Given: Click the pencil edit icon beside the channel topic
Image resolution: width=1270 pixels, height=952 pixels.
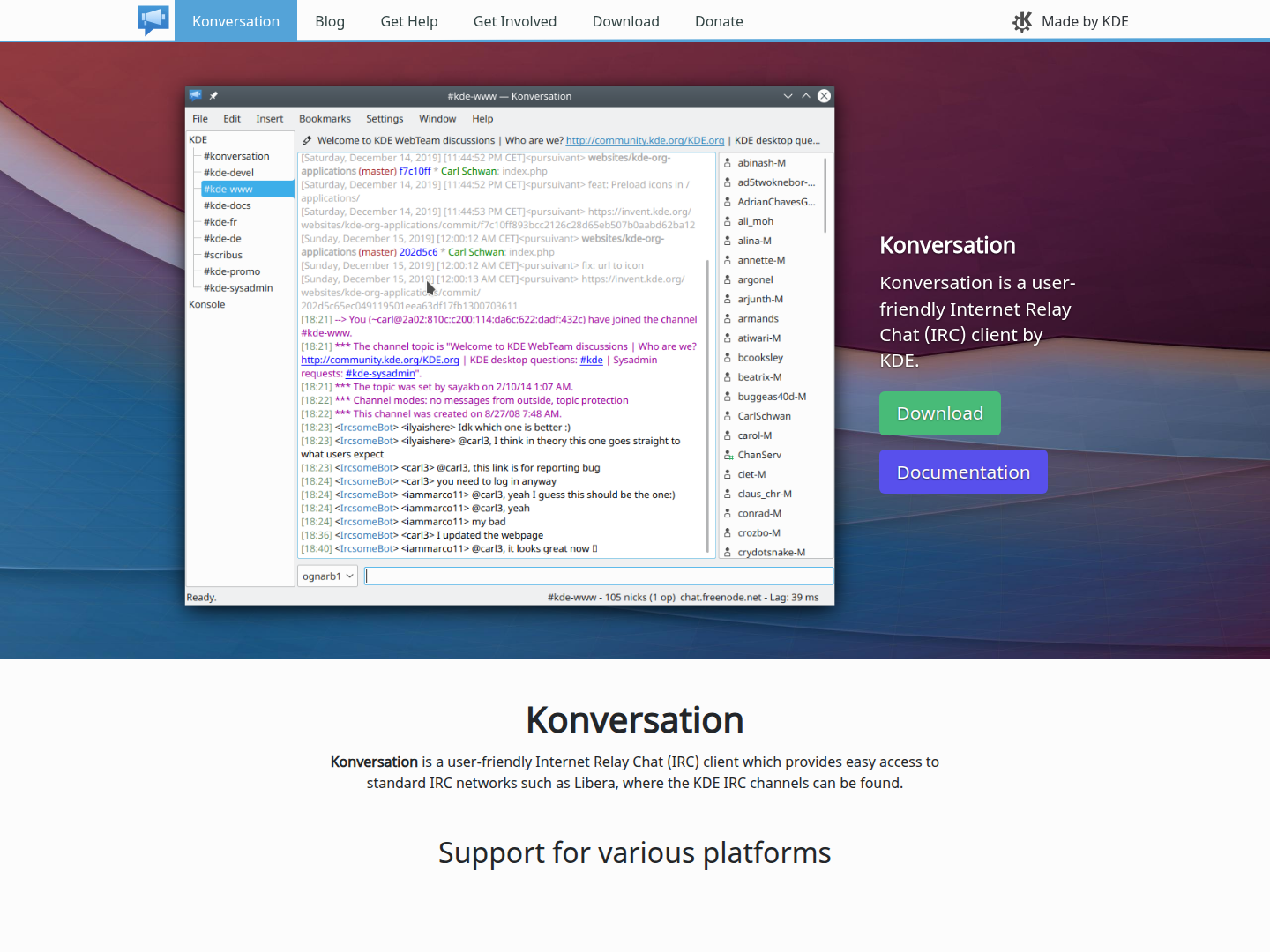Looking at the screenshot, I should [307, 140].
